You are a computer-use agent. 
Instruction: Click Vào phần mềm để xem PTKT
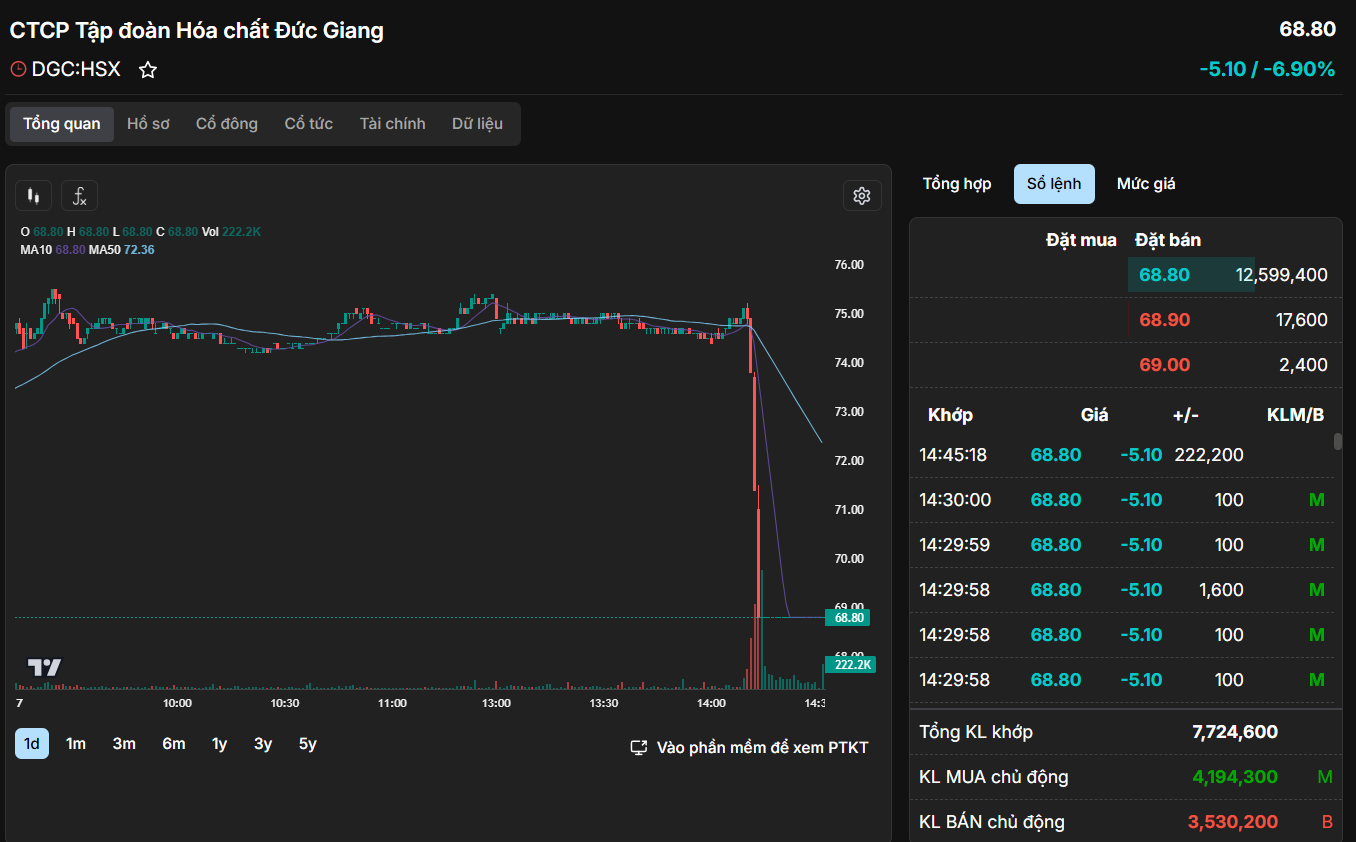click(762, 748)
